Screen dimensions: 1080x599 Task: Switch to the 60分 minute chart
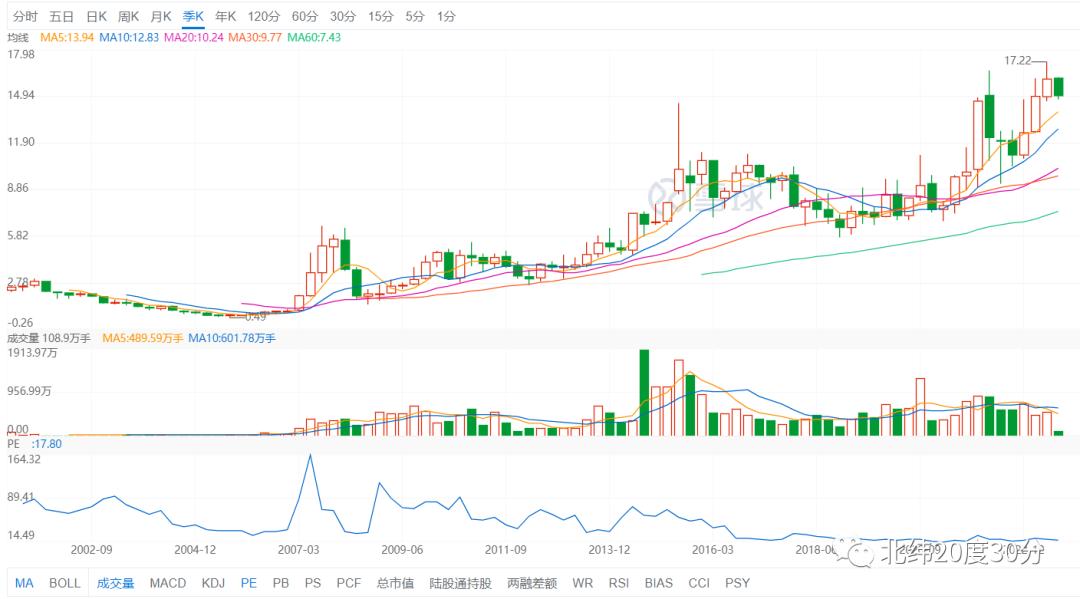(304, 17)
